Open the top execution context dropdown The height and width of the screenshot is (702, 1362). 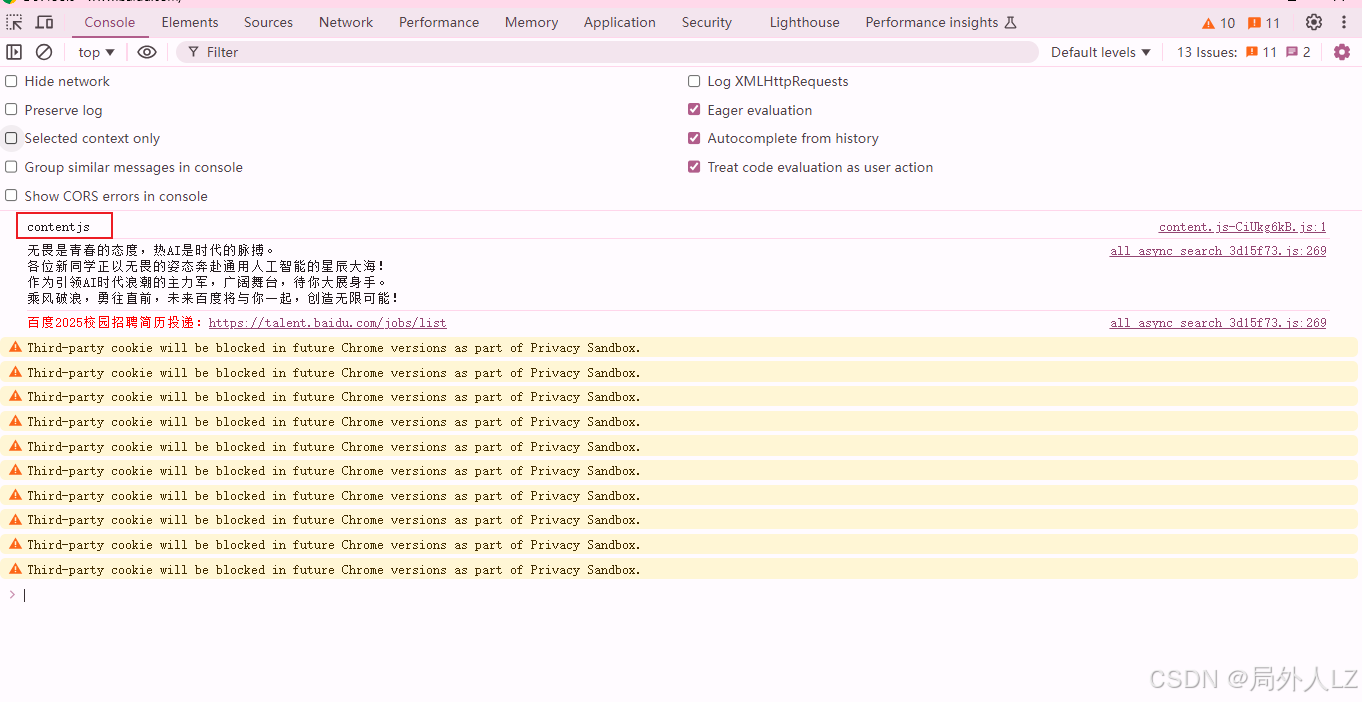coord(95,51)
